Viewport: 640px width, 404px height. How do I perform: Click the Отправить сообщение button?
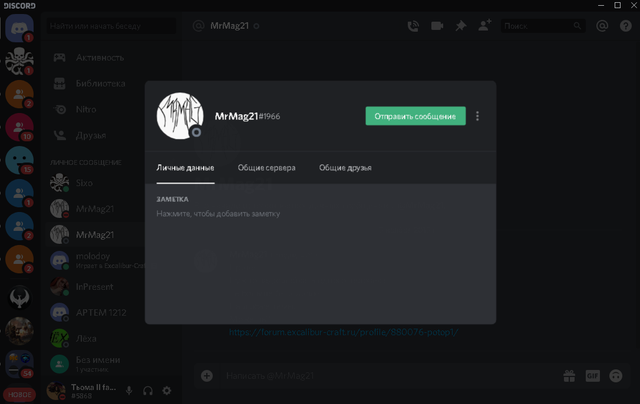pyautogui.click(x=416, y=116)
